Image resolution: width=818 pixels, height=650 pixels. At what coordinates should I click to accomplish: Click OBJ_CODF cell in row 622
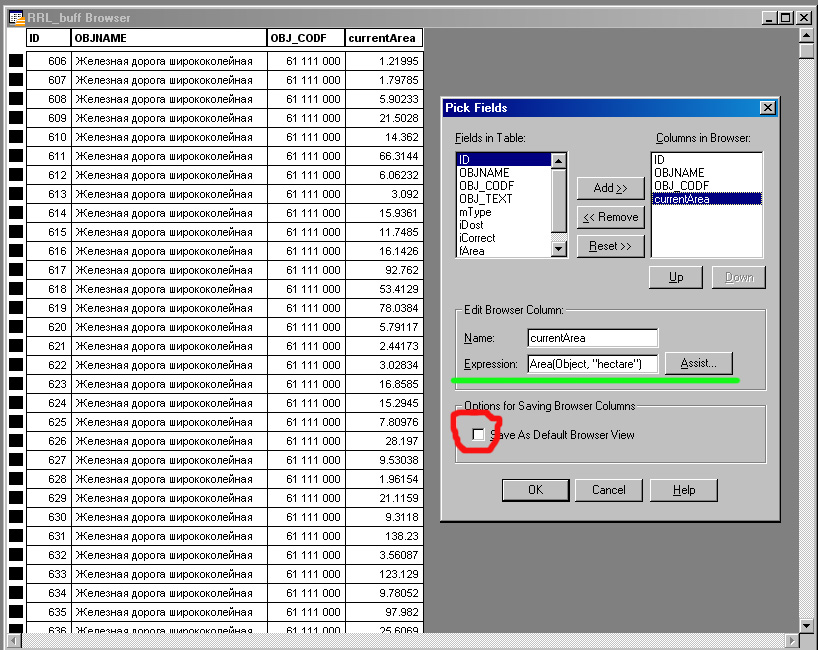coord(306,365)
